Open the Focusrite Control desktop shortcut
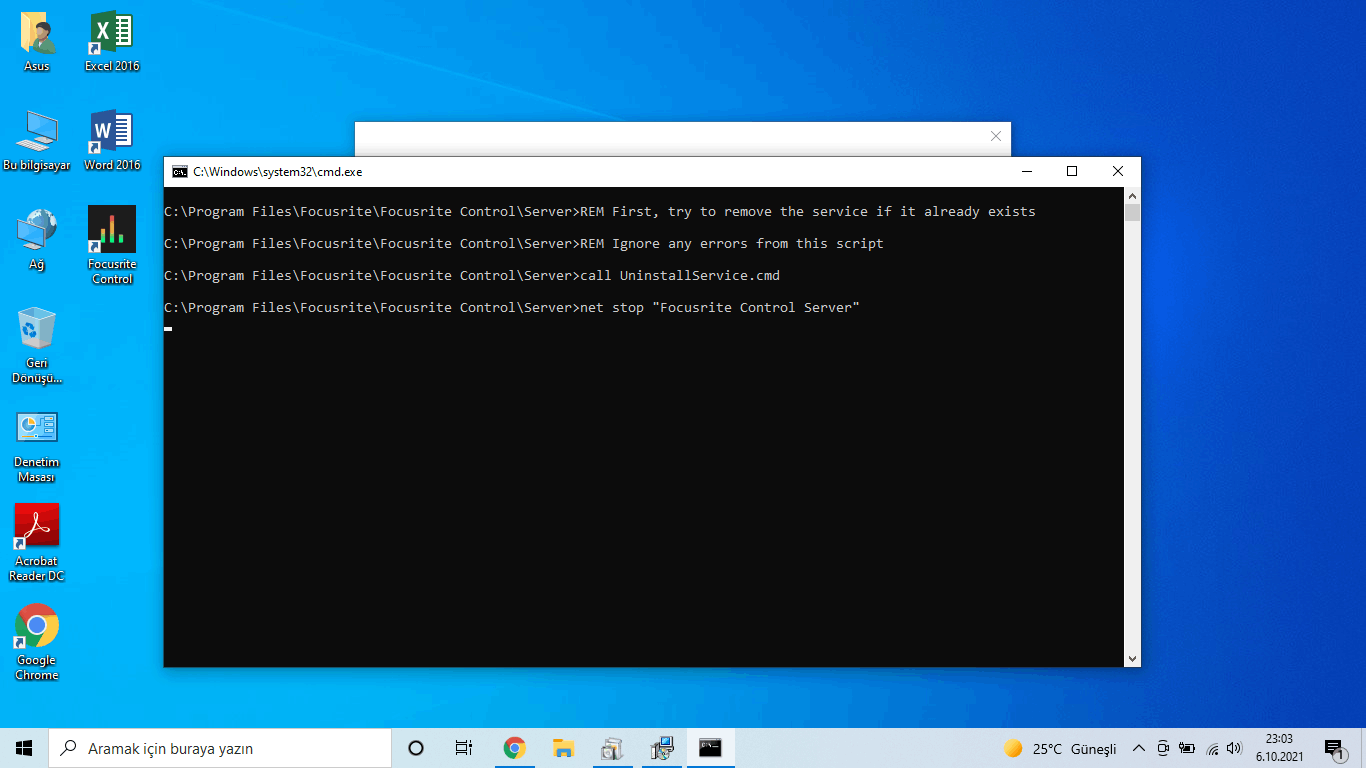This screenshot has width=1366, height=768. [x=112, y=246]
